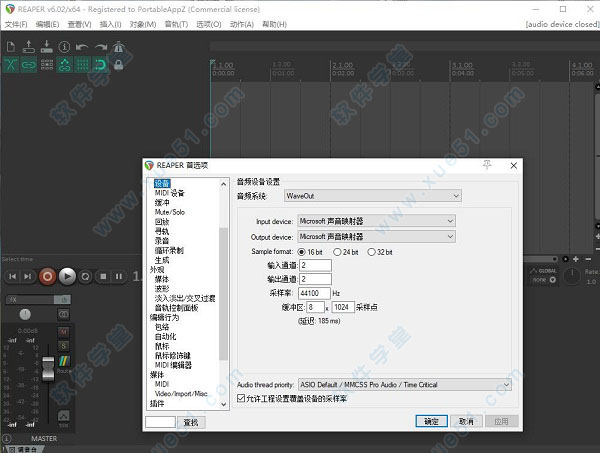Open the Audio thread priority dropdown
This screenshot has width=600, height=453.
[x=404, y=385]
